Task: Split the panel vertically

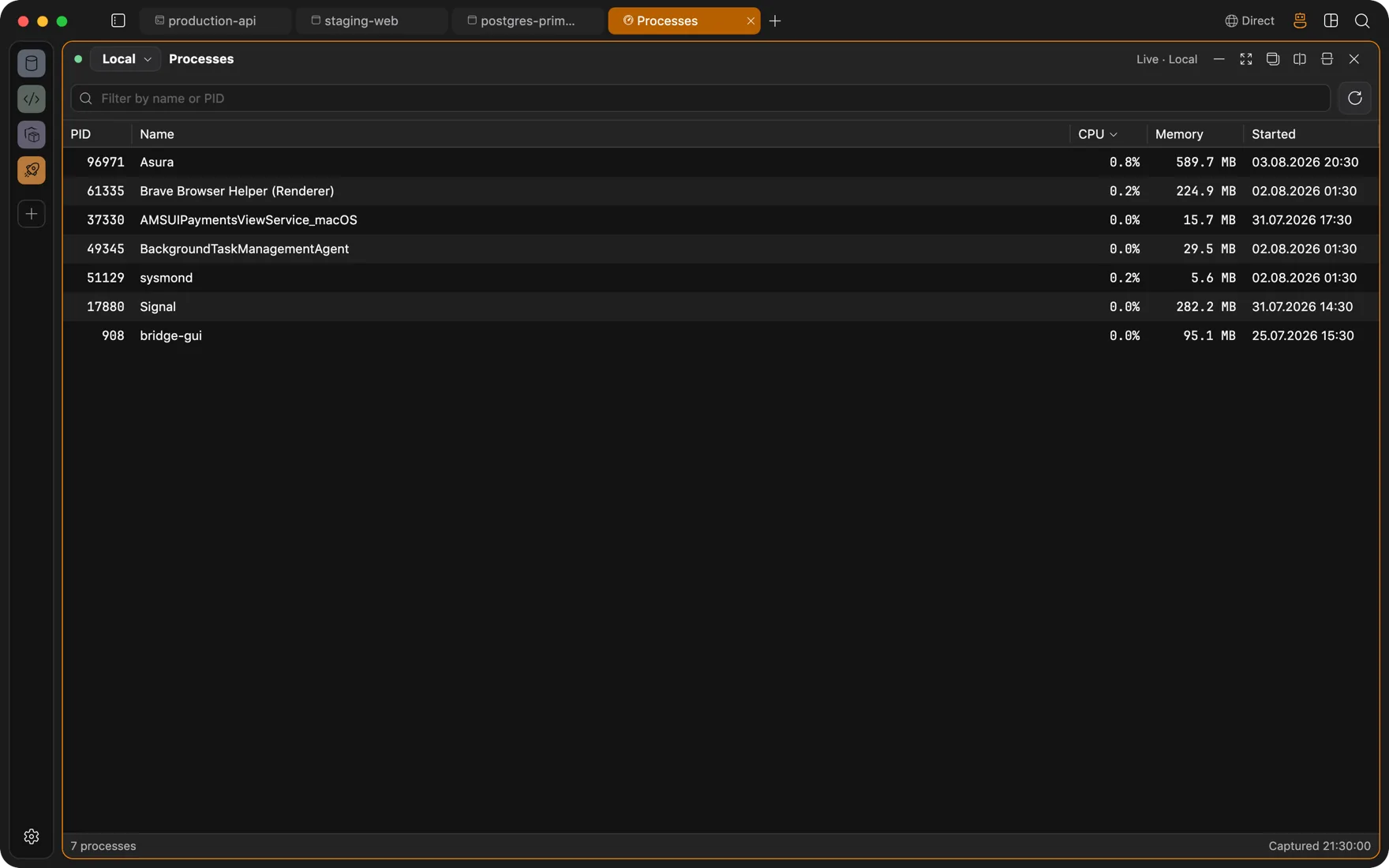Action: pos(1300,59)
